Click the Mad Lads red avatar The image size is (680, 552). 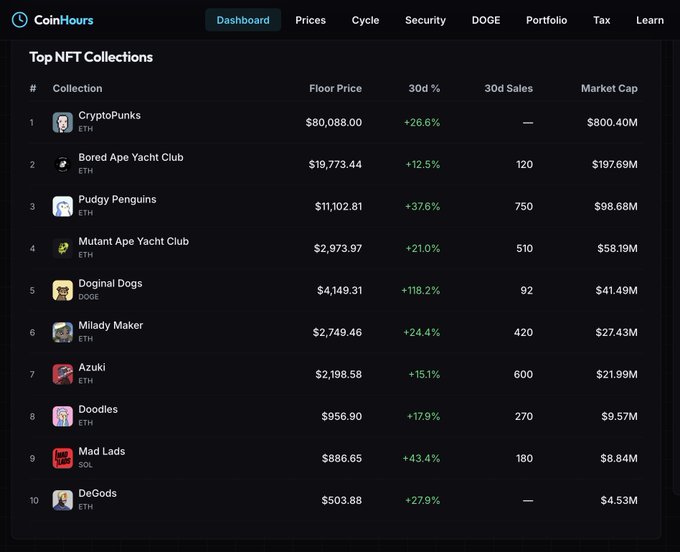point(62,458)
